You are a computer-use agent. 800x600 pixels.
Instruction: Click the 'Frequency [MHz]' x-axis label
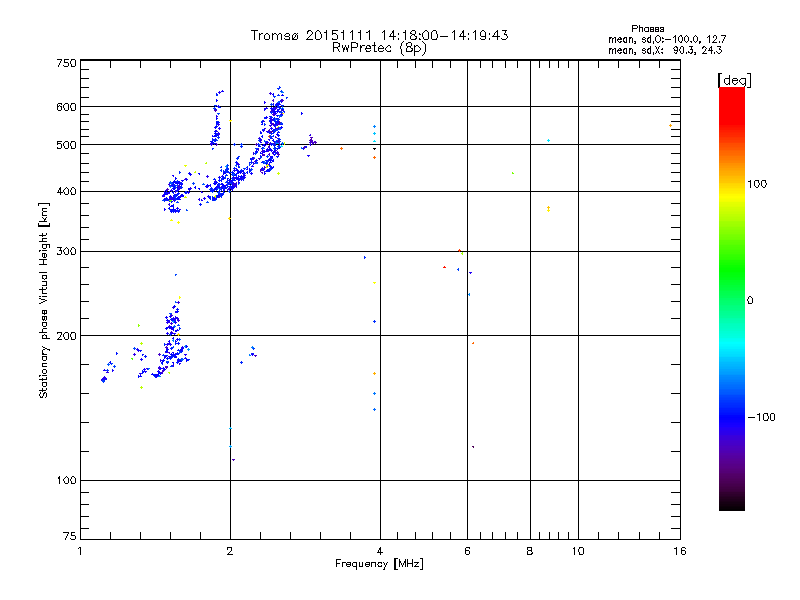click(379, 564)
